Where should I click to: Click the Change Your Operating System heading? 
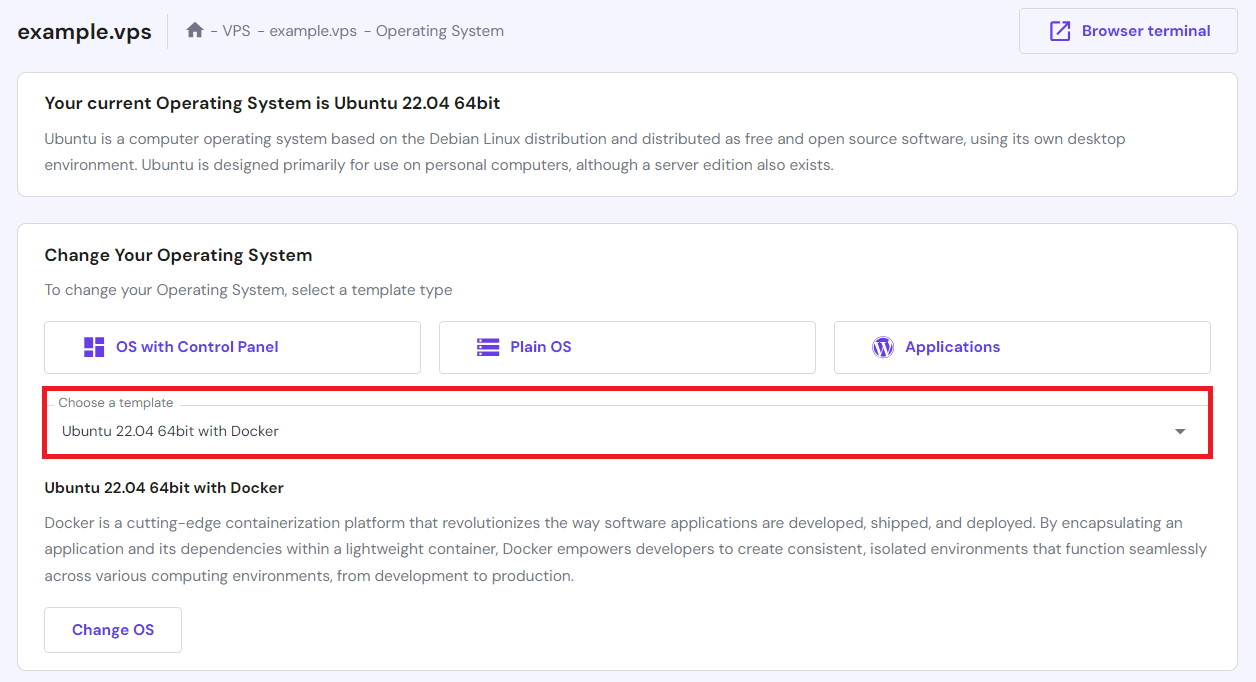178,255
